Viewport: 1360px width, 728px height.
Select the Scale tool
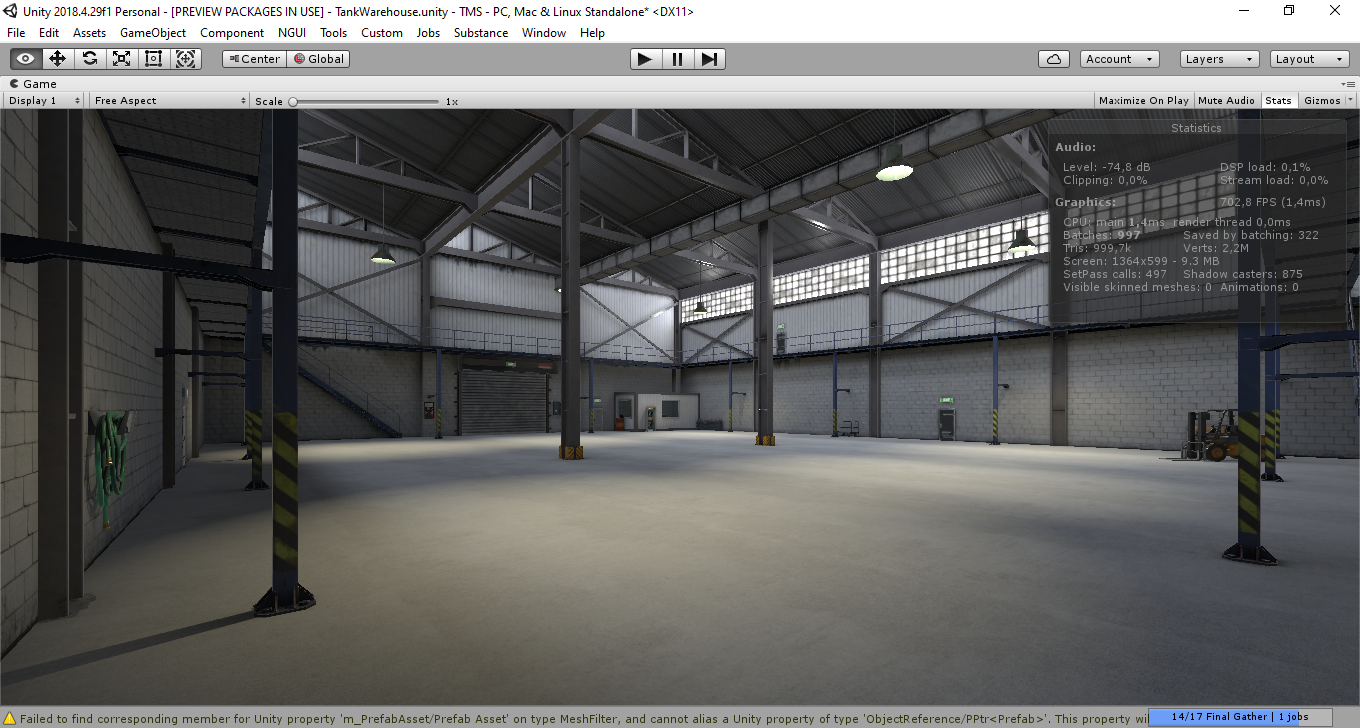pos(122,59)
